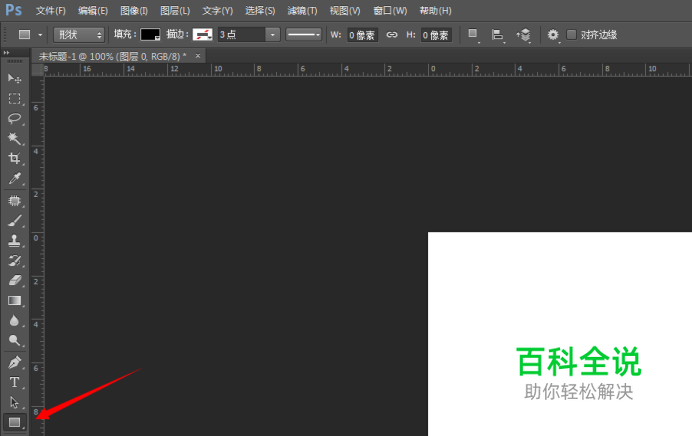Select the Horizontal Type tool
Screen dimensions: 692x436
pyautogui.click(x=14, y=382)
